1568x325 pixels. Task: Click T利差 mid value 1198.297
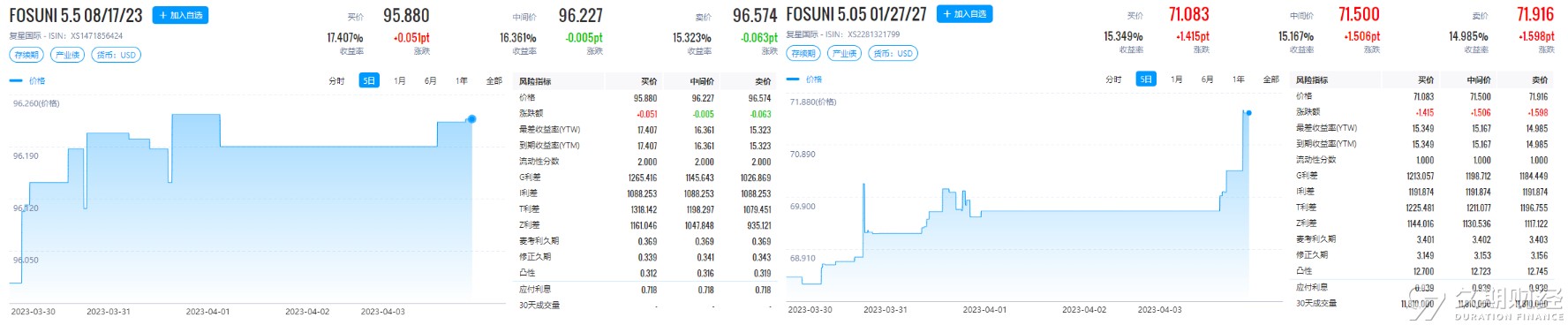[699, 209]
